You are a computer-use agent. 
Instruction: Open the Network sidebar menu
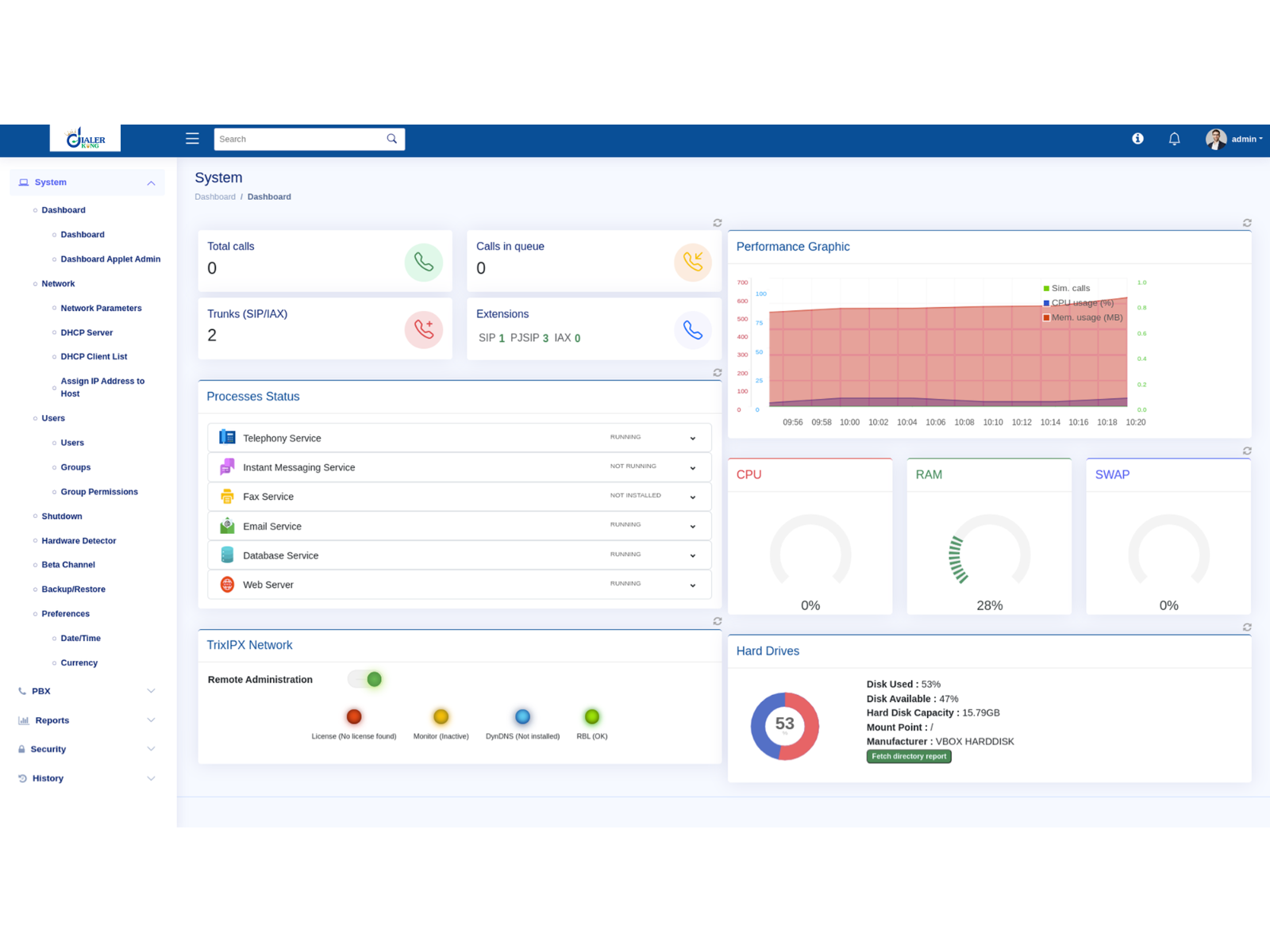tap(57, 283)
